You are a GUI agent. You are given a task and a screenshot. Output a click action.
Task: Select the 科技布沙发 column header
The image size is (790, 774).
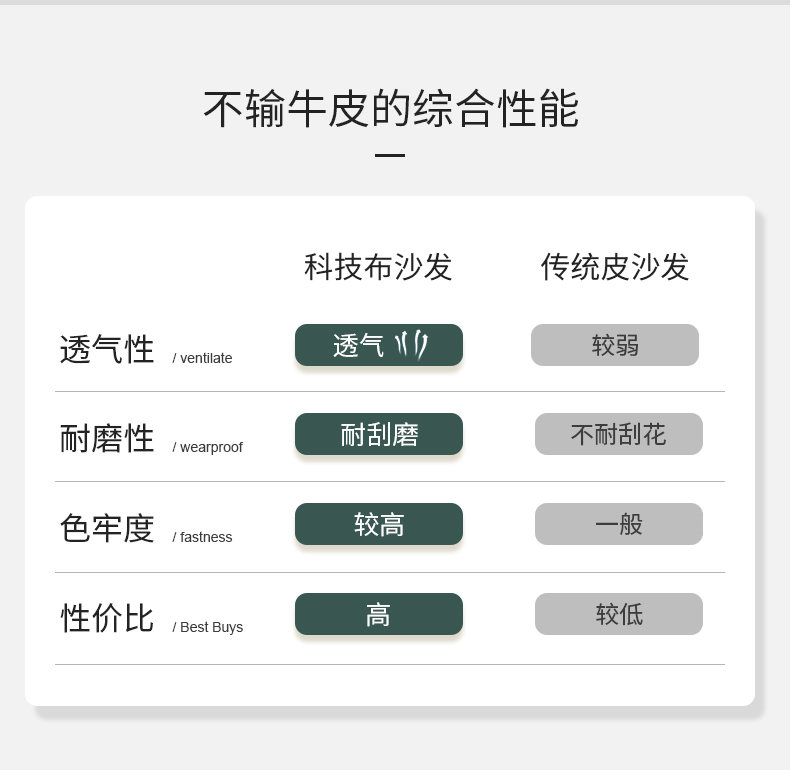pyautogui.click(x=378, y=267)
